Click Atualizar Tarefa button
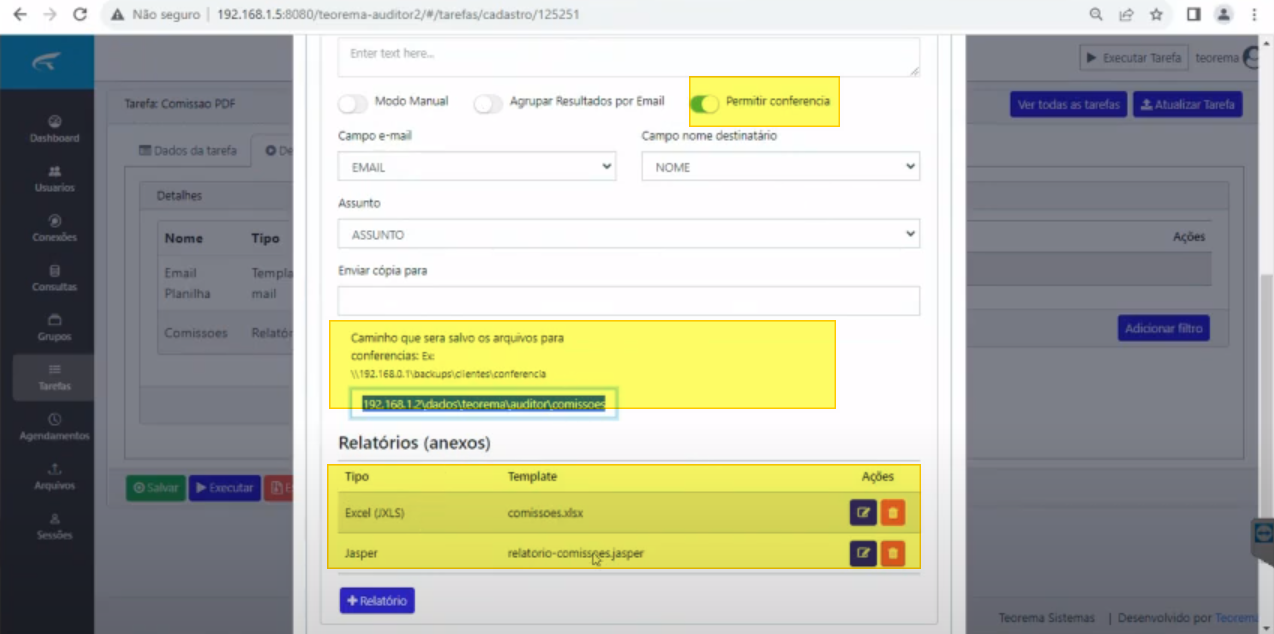 (x=1188, y=104)
